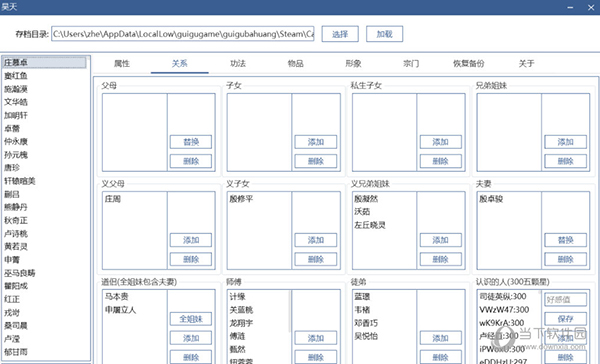
Task: Open the 形象 tab
Action: coord(353,64)
